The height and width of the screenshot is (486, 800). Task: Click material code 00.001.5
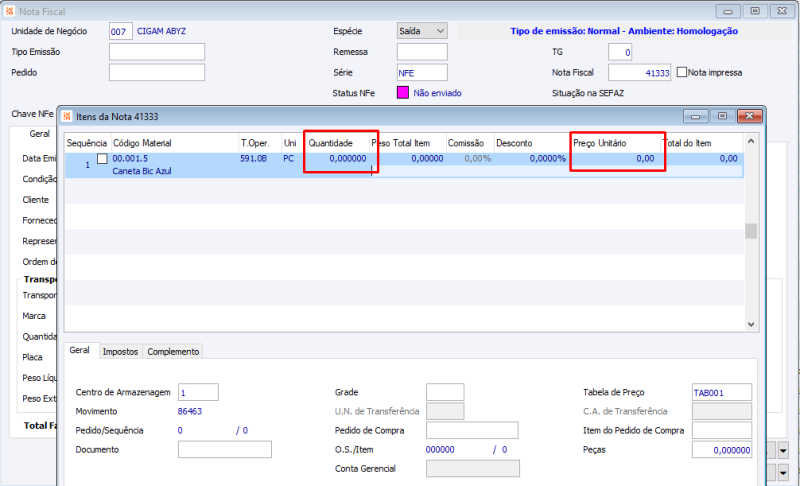coord(130,159)
